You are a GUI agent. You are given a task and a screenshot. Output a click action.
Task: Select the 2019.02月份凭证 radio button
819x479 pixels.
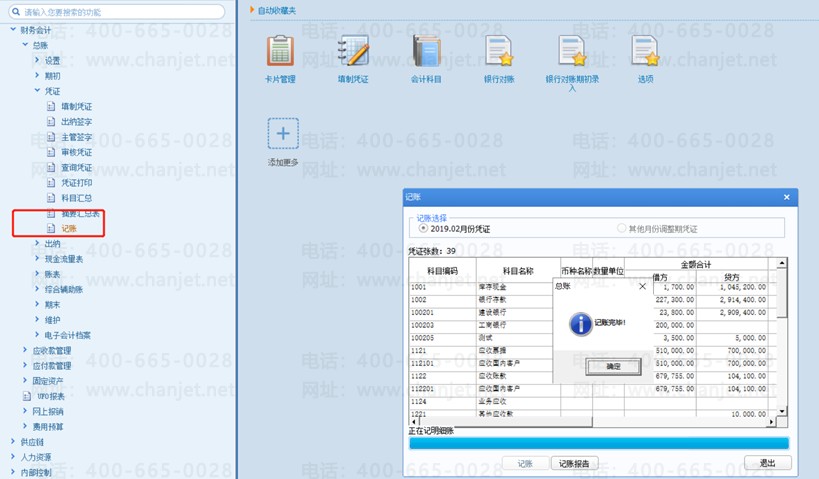424,228
